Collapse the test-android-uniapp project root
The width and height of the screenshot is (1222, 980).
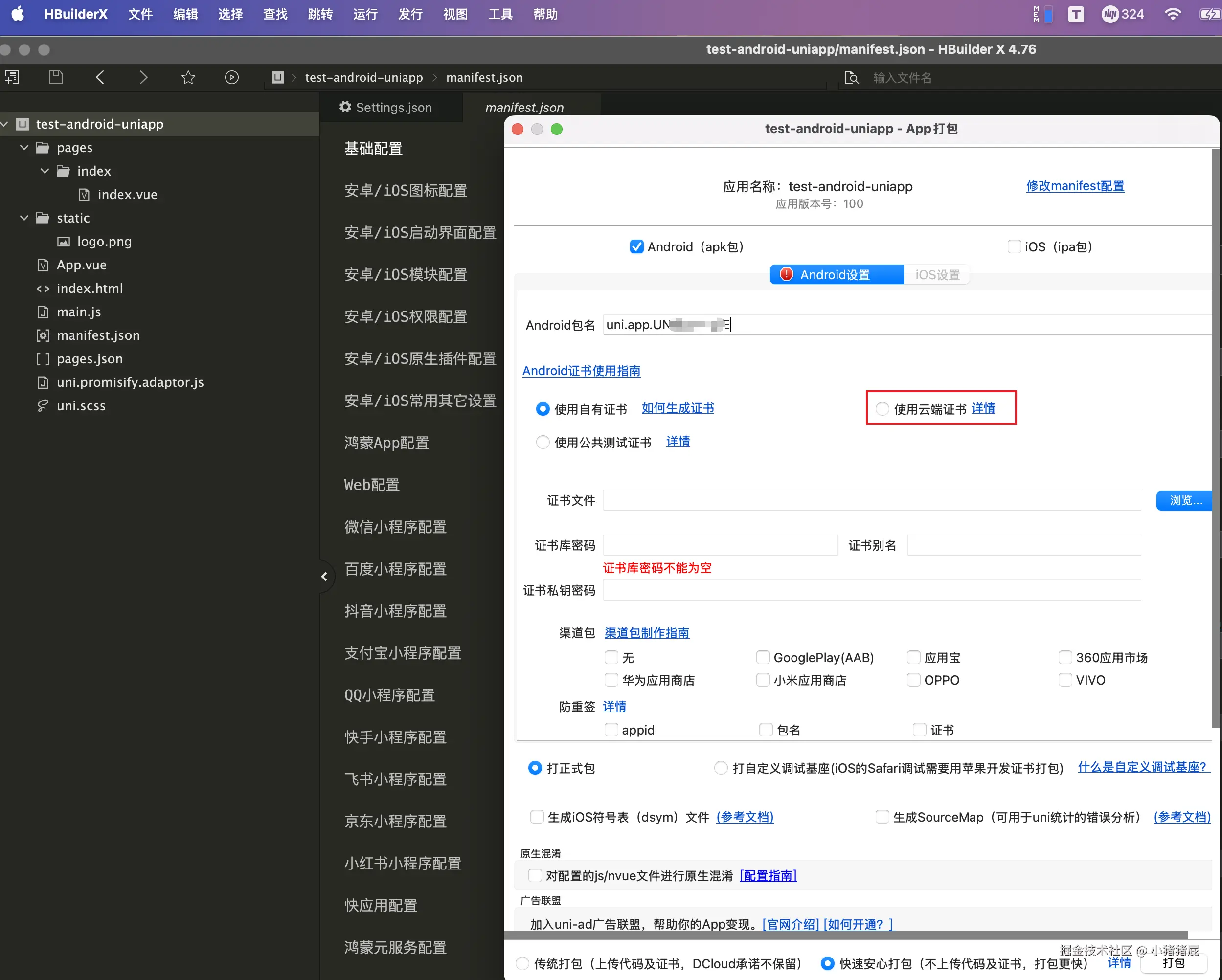(x=4, y=124)
